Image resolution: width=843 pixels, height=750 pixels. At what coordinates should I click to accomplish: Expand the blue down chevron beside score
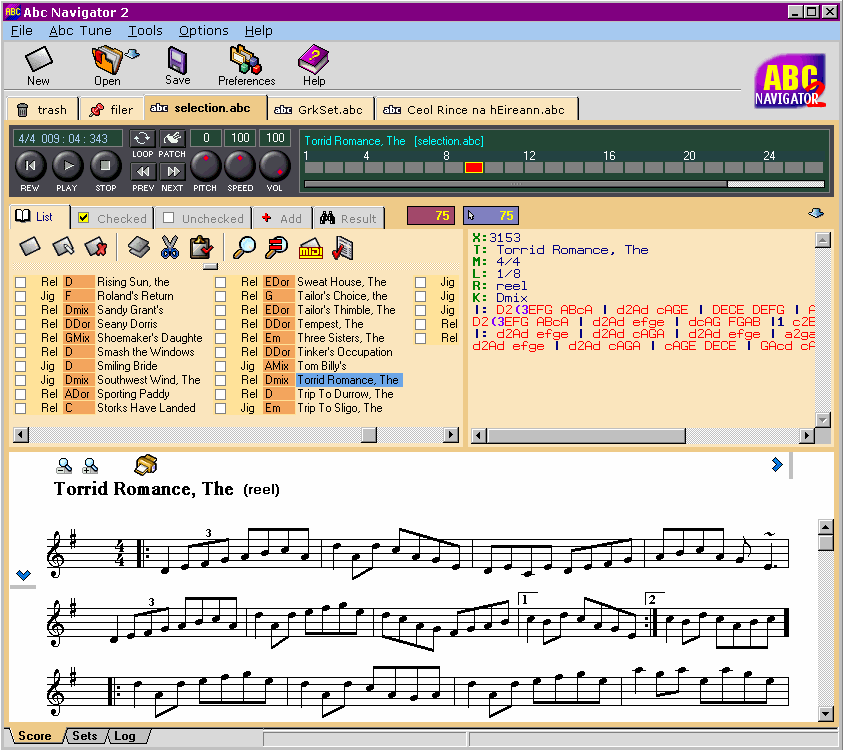click(x=24, y=575)
